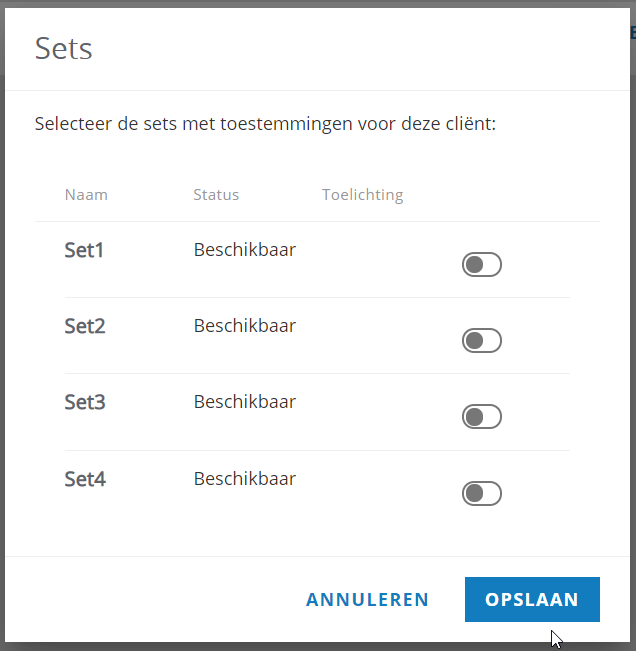The width and height of the screenshot is (636, 651).
Task: Click the Status column header
Action: 216,195
